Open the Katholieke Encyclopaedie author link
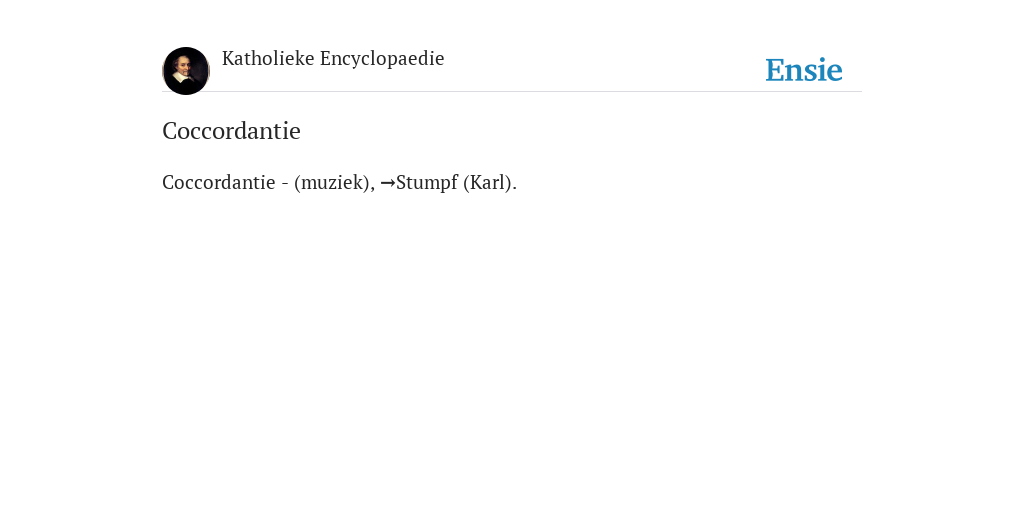Screen dimensions: 1024x512 point(332,59)
